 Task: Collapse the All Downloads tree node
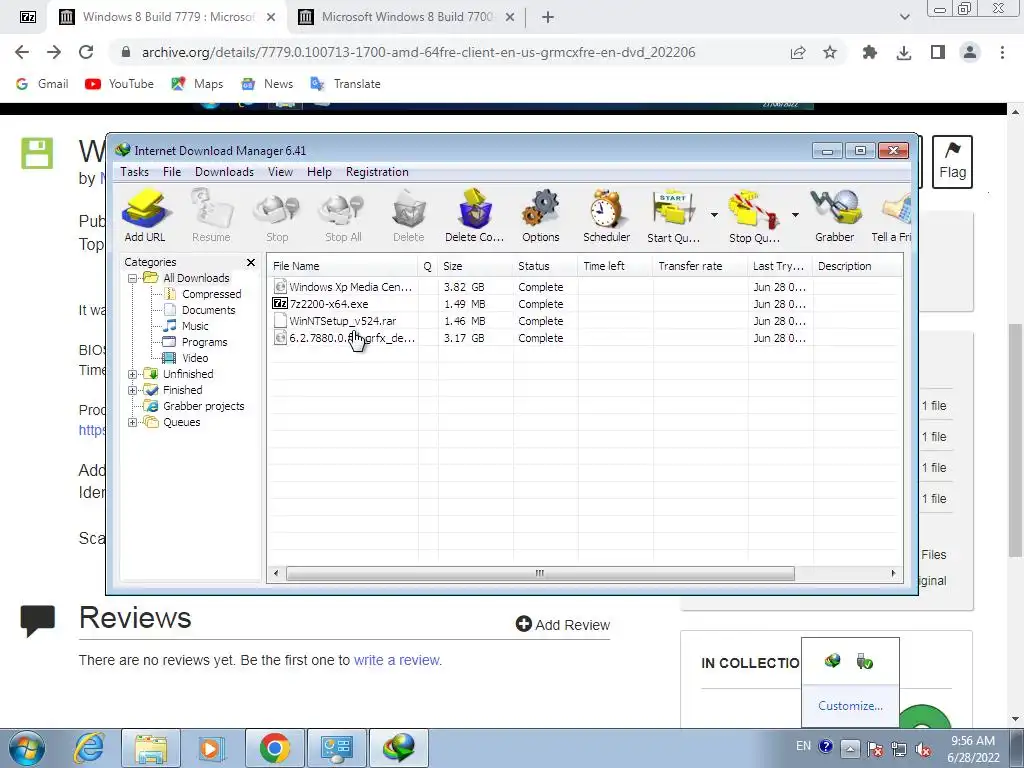tap(133, 278)
